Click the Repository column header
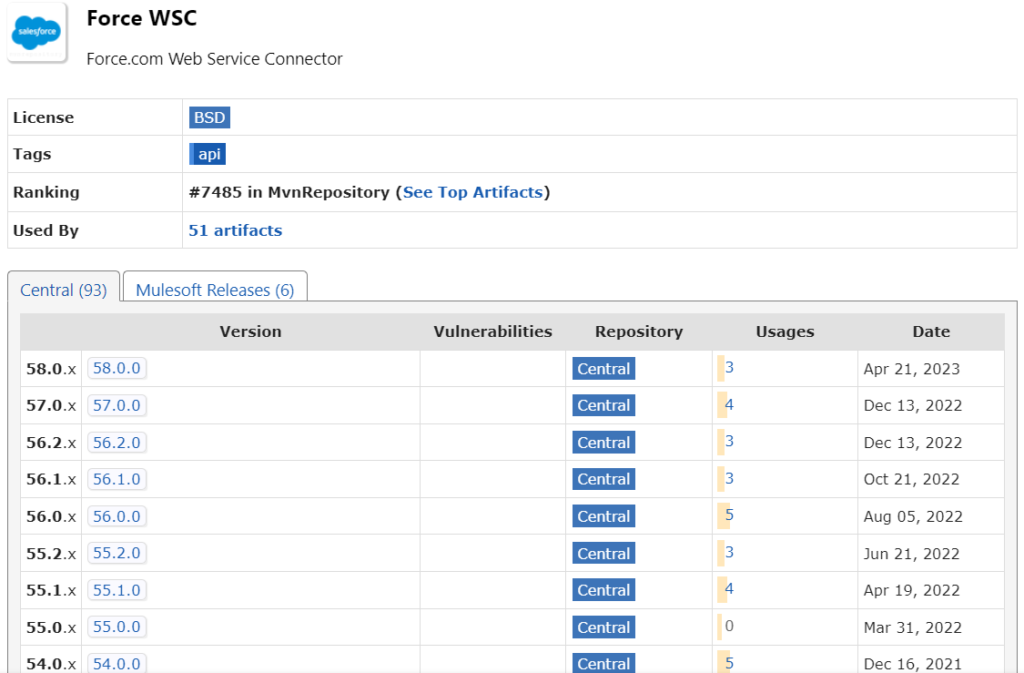 tap(639, 332)
